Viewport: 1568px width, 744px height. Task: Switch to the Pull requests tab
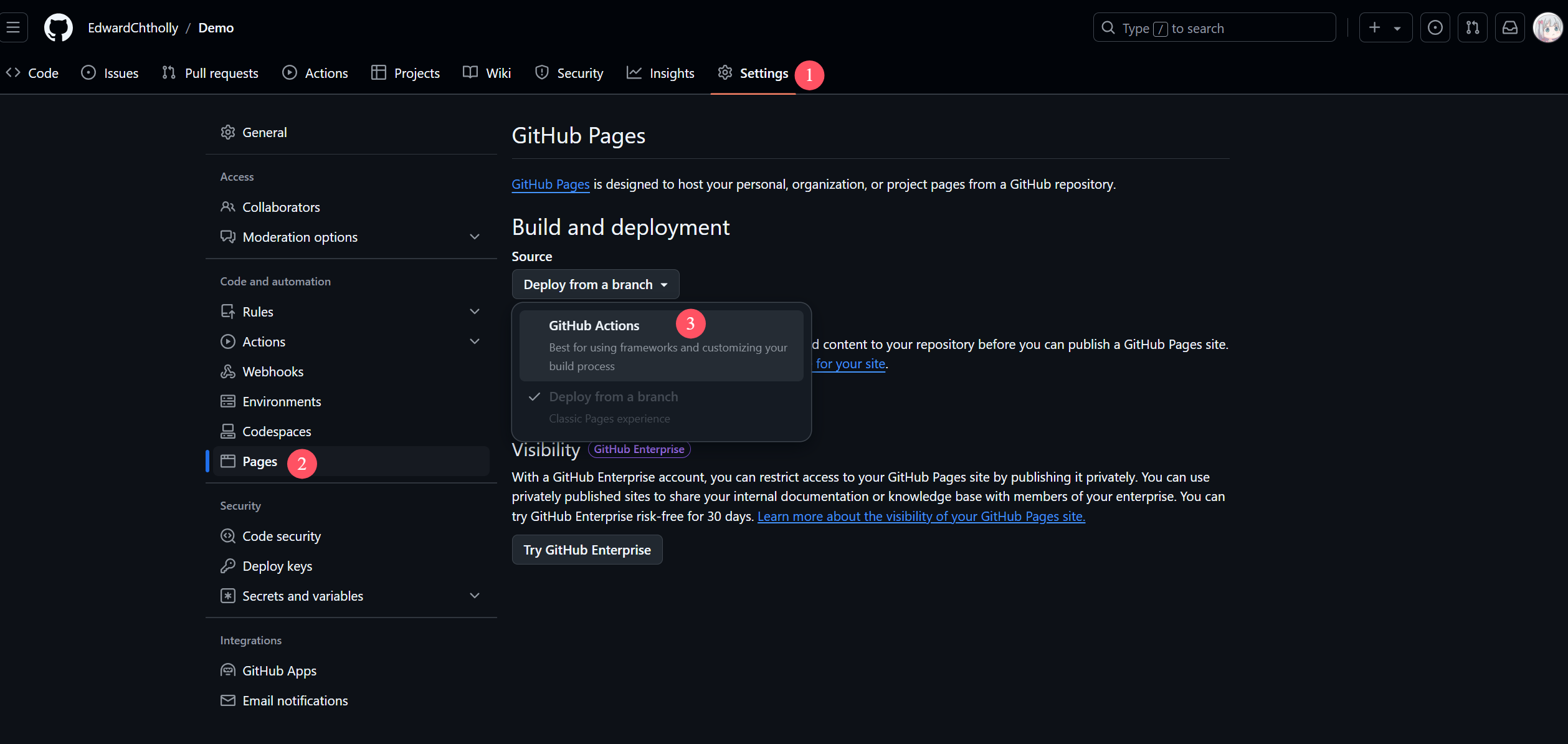210,73
